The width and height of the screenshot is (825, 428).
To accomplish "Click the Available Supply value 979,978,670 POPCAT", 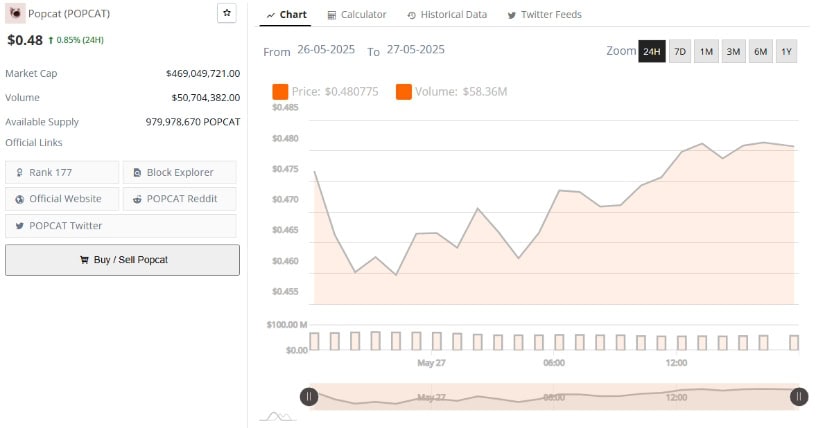I will [x=193, y=122].
